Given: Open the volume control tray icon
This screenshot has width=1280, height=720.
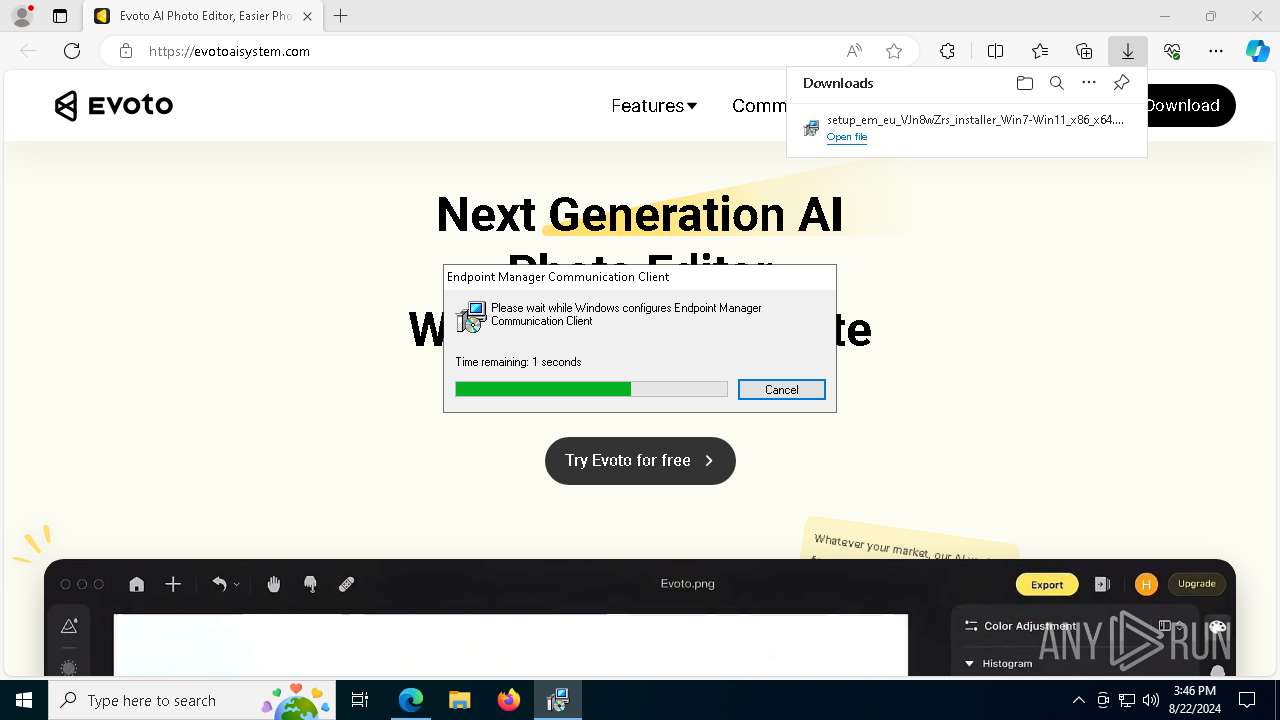Looking at the screenshot, I should click(x=1151, y=700).
